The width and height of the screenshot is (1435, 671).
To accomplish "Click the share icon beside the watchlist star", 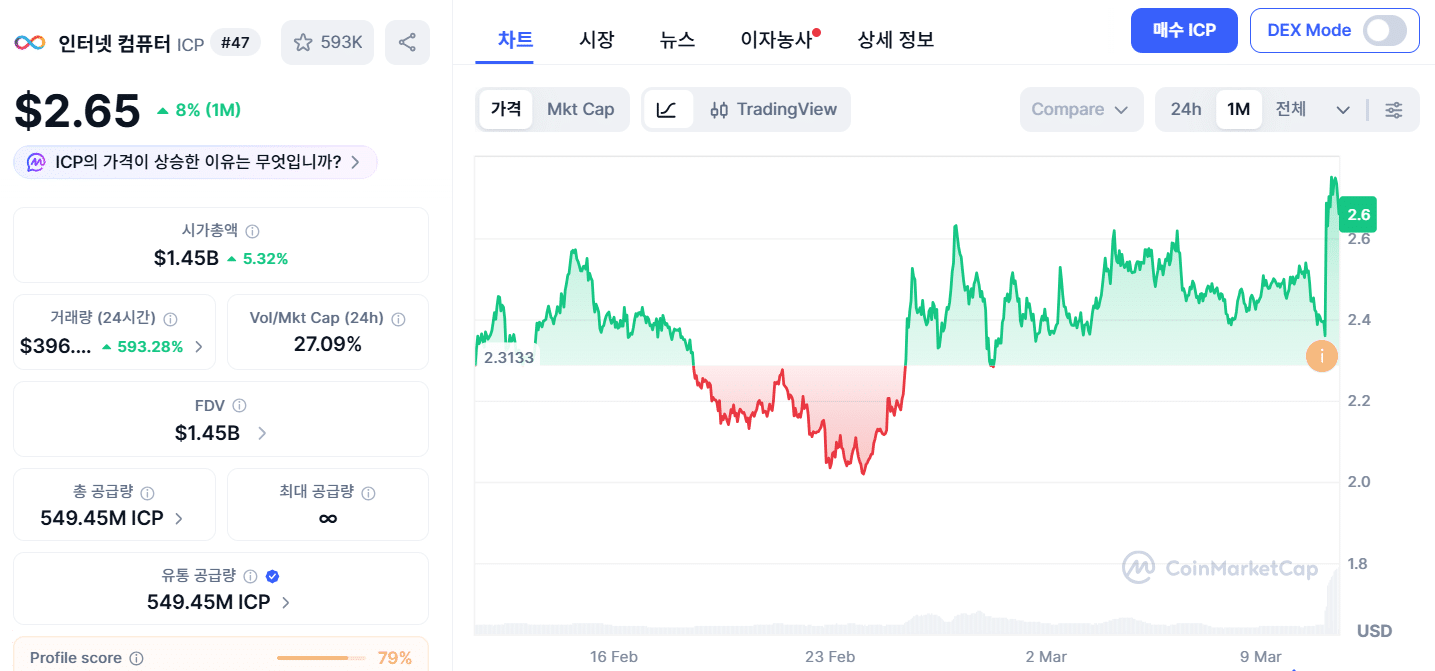I will tap(407, 41).
